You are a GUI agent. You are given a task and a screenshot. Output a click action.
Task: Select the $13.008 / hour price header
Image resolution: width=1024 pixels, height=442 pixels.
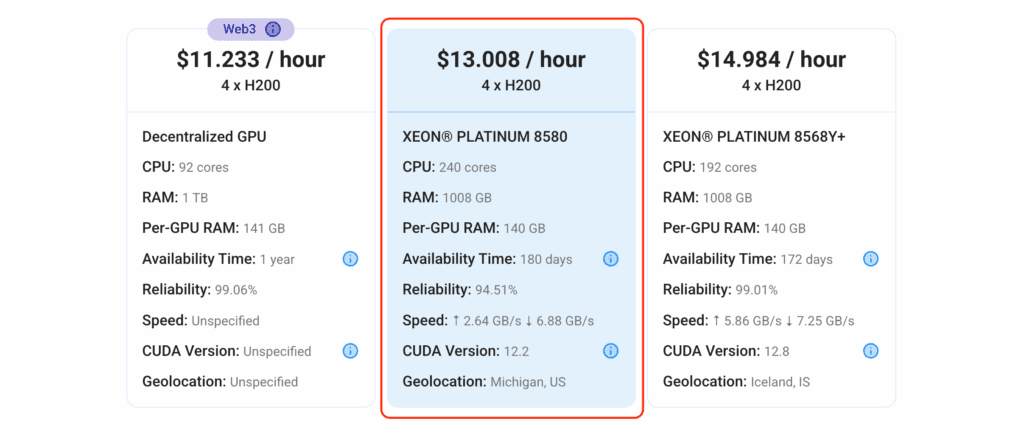(x=511, y=59)
